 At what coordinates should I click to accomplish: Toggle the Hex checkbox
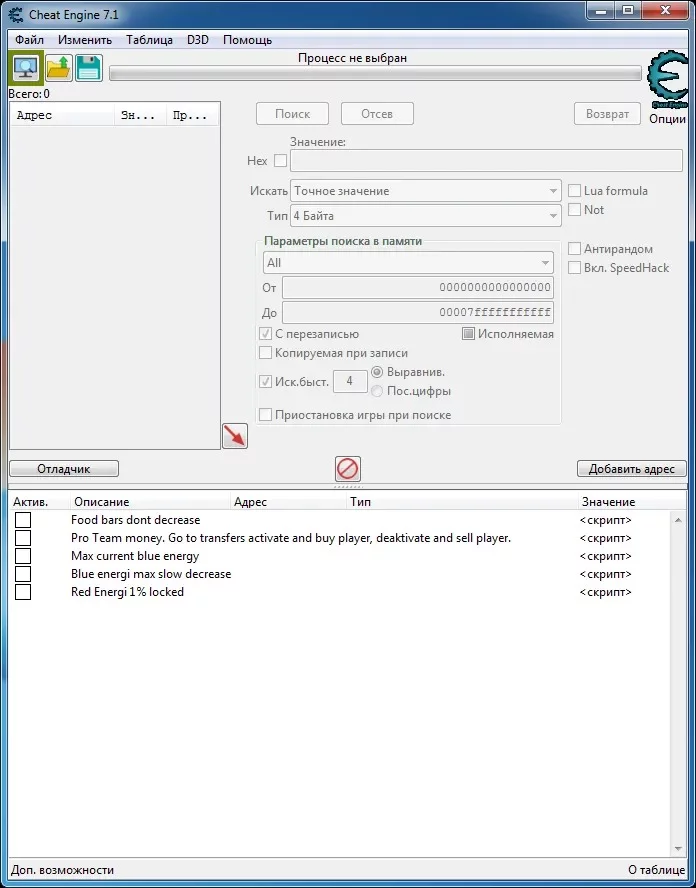click(280, 161)
